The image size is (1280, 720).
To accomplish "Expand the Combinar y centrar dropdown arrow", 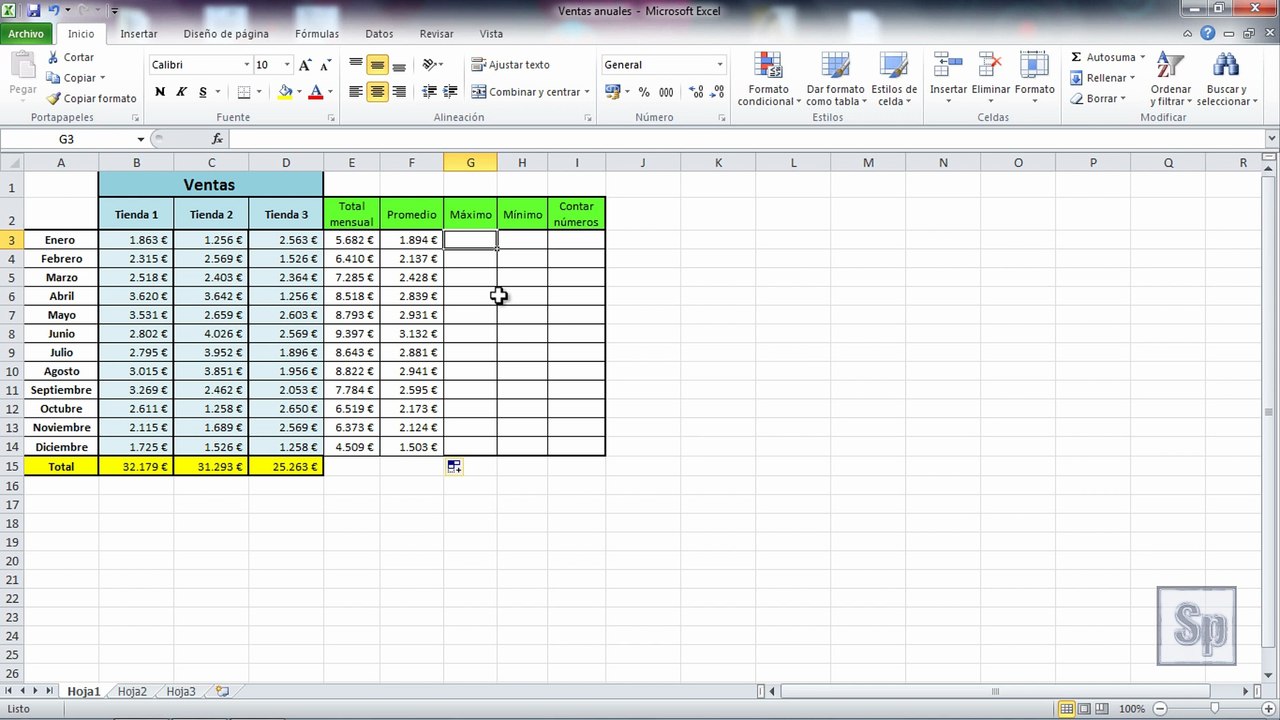I will (x=586, y=92).
